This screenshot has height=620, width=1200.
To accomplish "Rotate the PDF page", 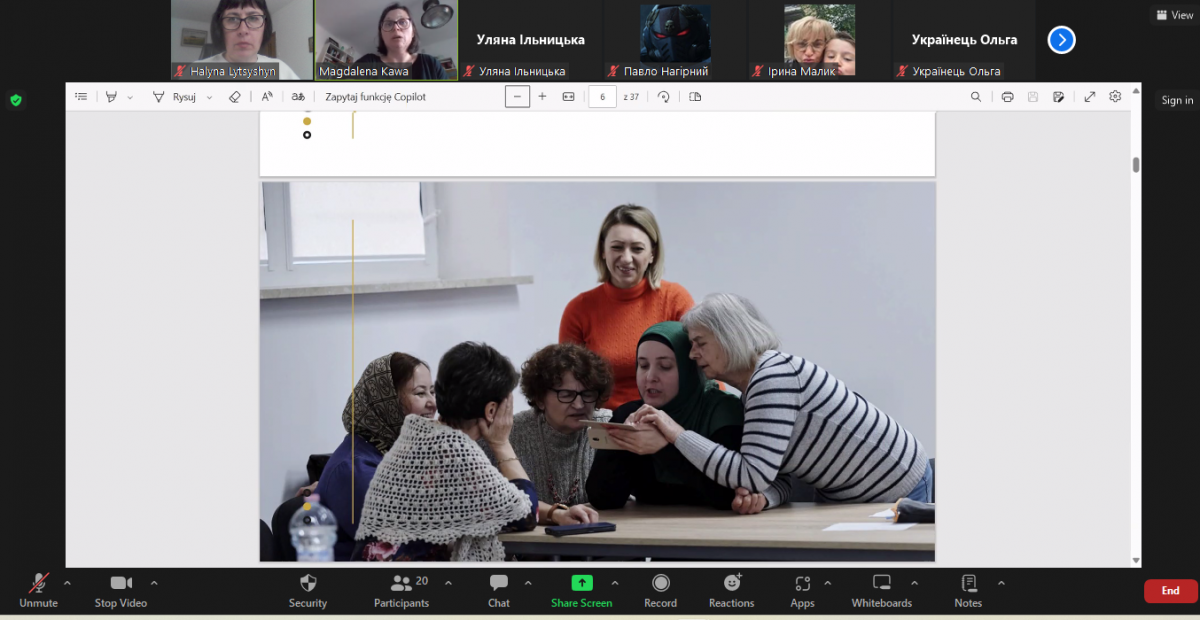I will coord(663,97).
